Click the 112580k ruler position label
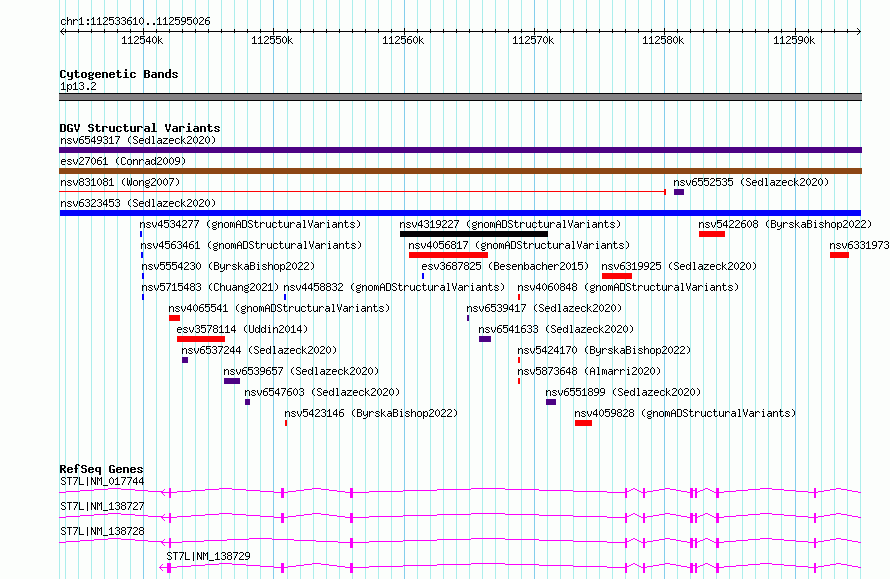 (663, 40)
